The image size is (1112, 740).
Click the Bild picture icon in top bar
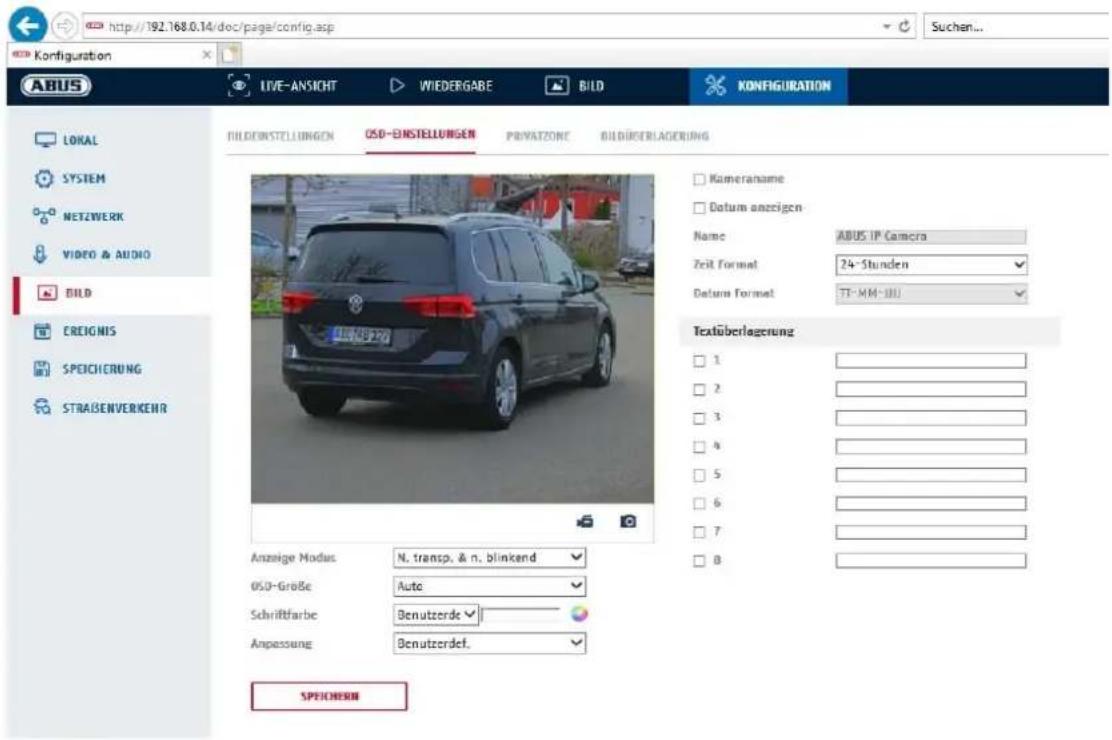pyautogui.click(x=557, y=86)
